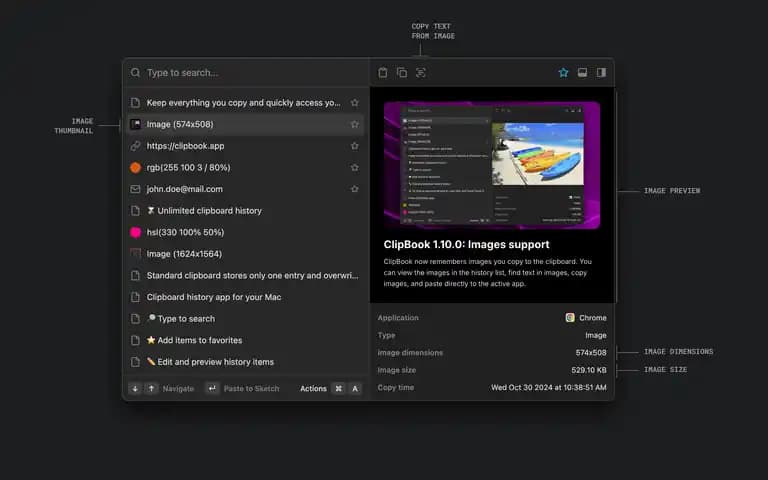Image resolution: width=768 pixels, height=480 pixels.
Task: Select the 'Add items to favorites' entry
Action: (245, 340)
